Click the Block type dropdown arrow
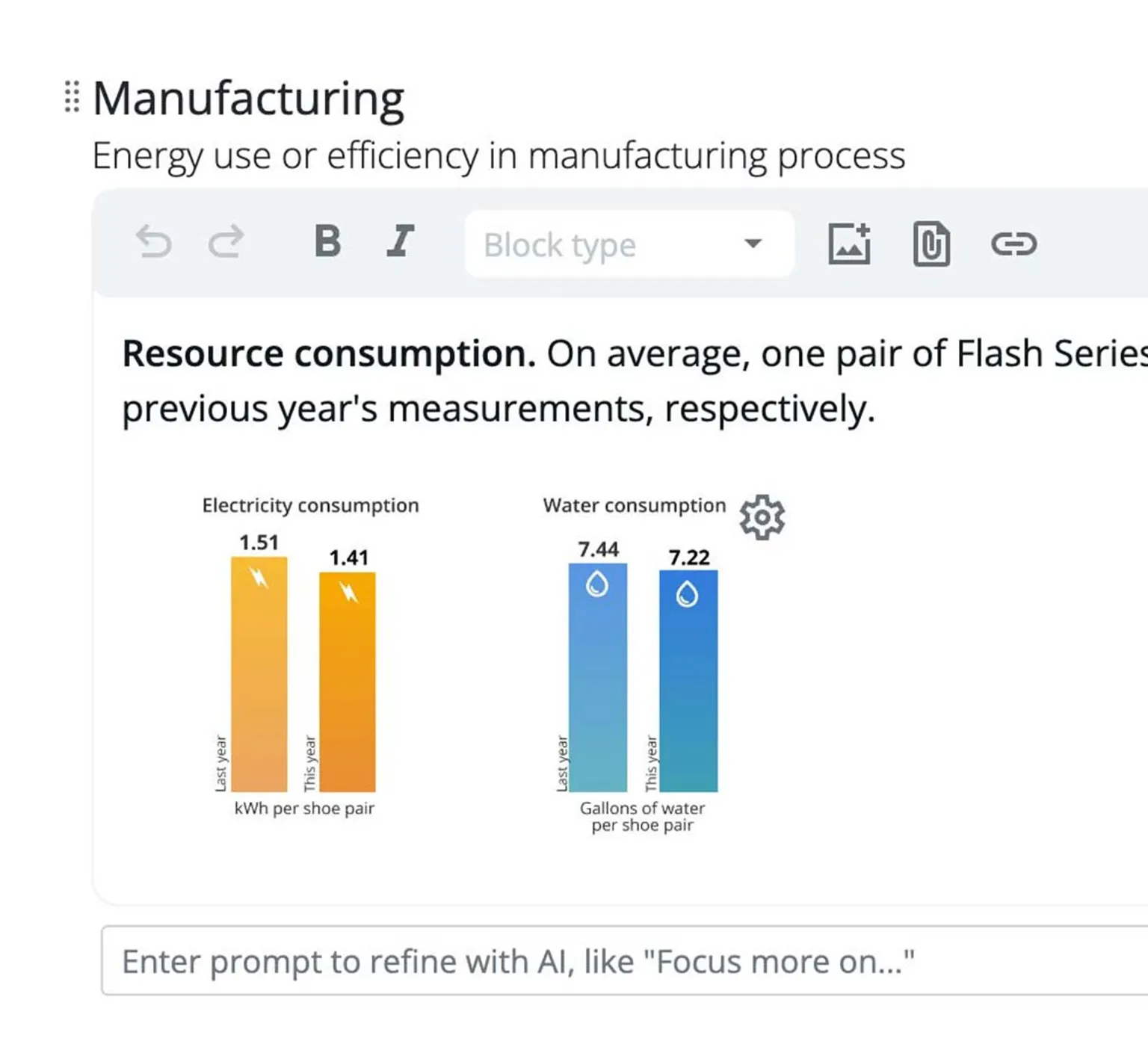 coord(753,244)
